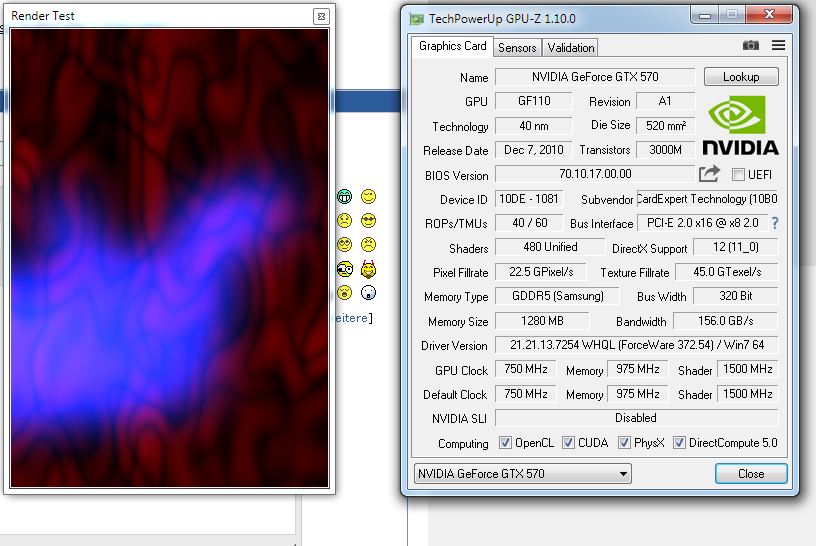
Task: Click the NVIDIA SLI value Disabled
Action: [x=636, y=418]
